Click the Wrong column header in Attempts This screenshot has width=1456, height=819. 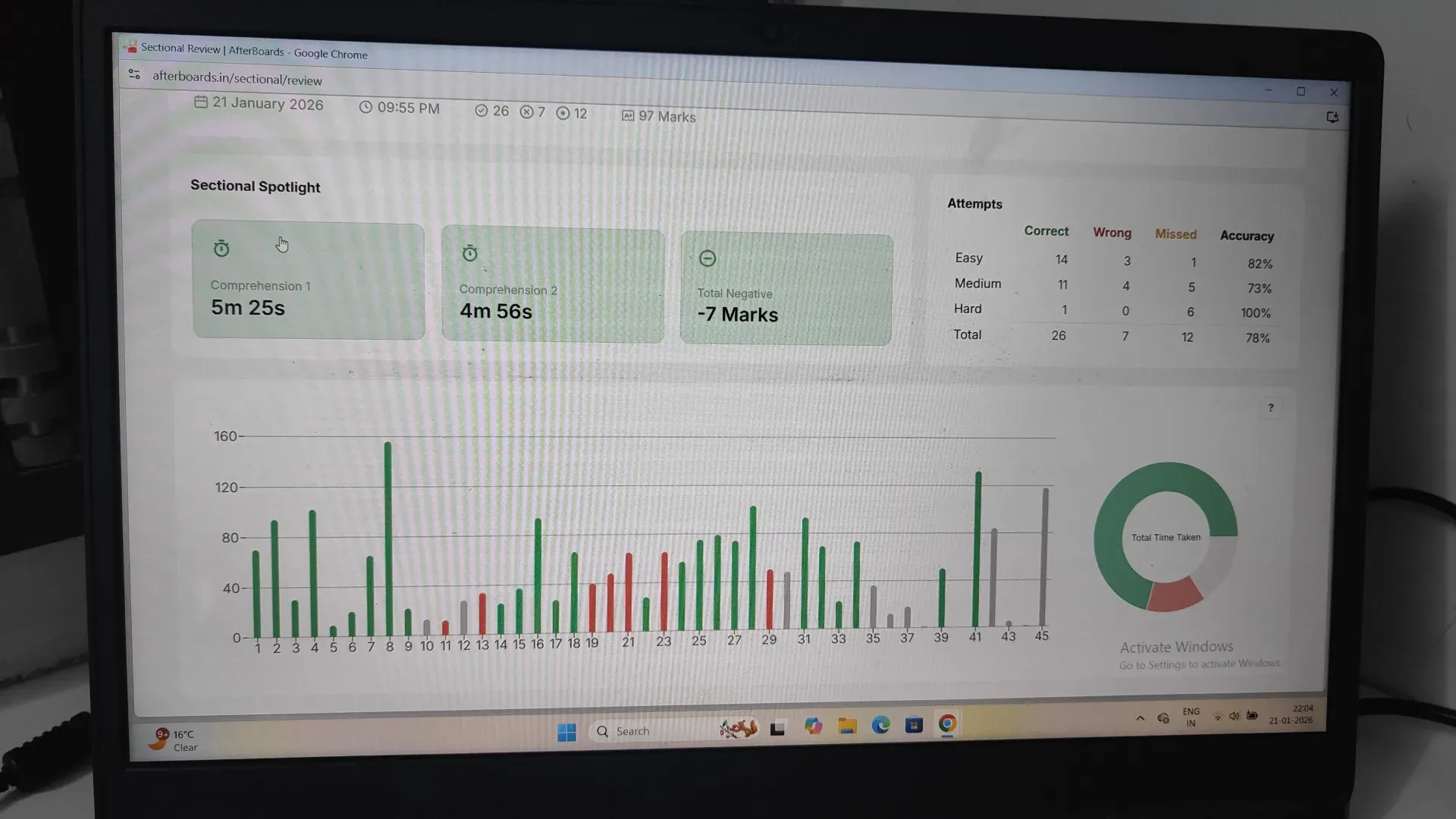point(1112,233)
